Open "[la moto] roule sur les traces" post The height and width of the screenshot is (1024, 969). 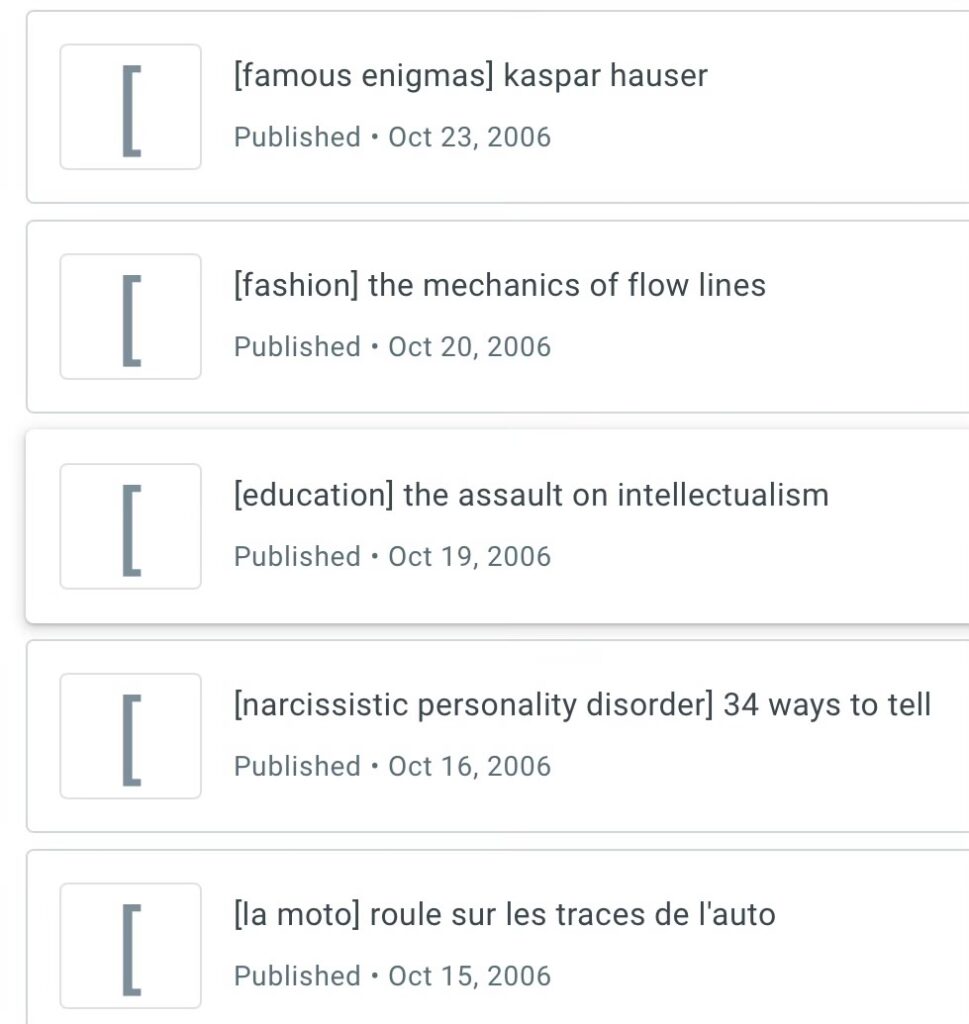(504, 915)
